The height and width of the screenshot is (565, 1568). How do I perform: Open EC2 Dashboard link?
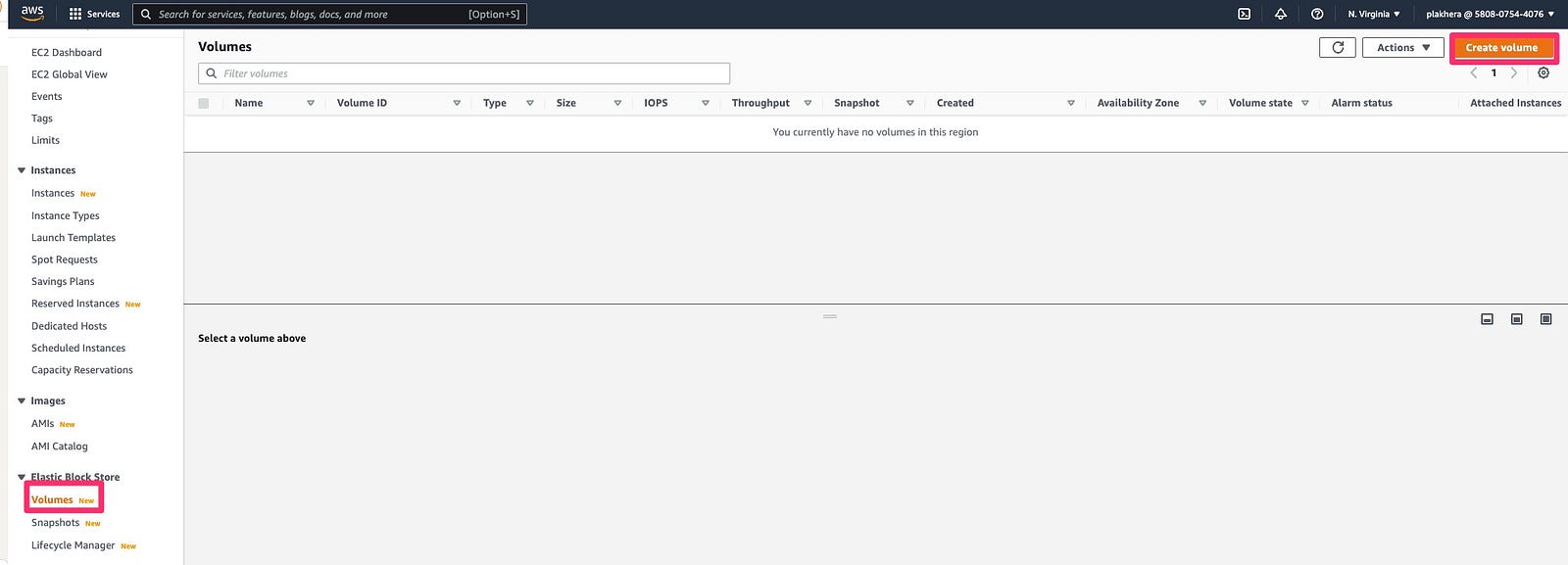click(x=67, y=53)
